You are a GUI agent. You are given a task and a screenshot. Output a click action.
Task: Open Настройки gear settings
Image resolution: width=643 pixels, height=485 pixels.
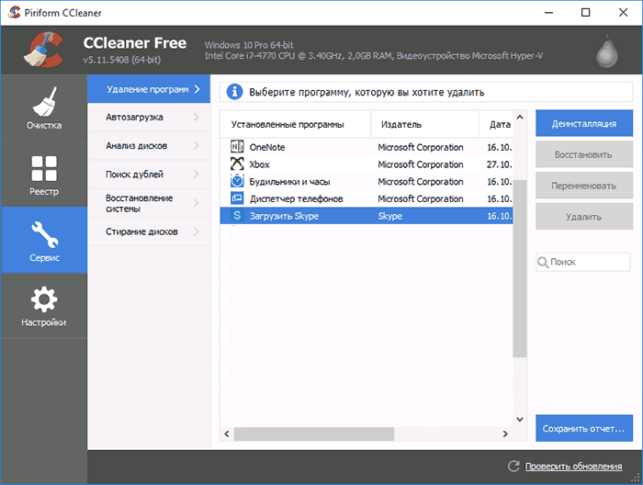44,306
